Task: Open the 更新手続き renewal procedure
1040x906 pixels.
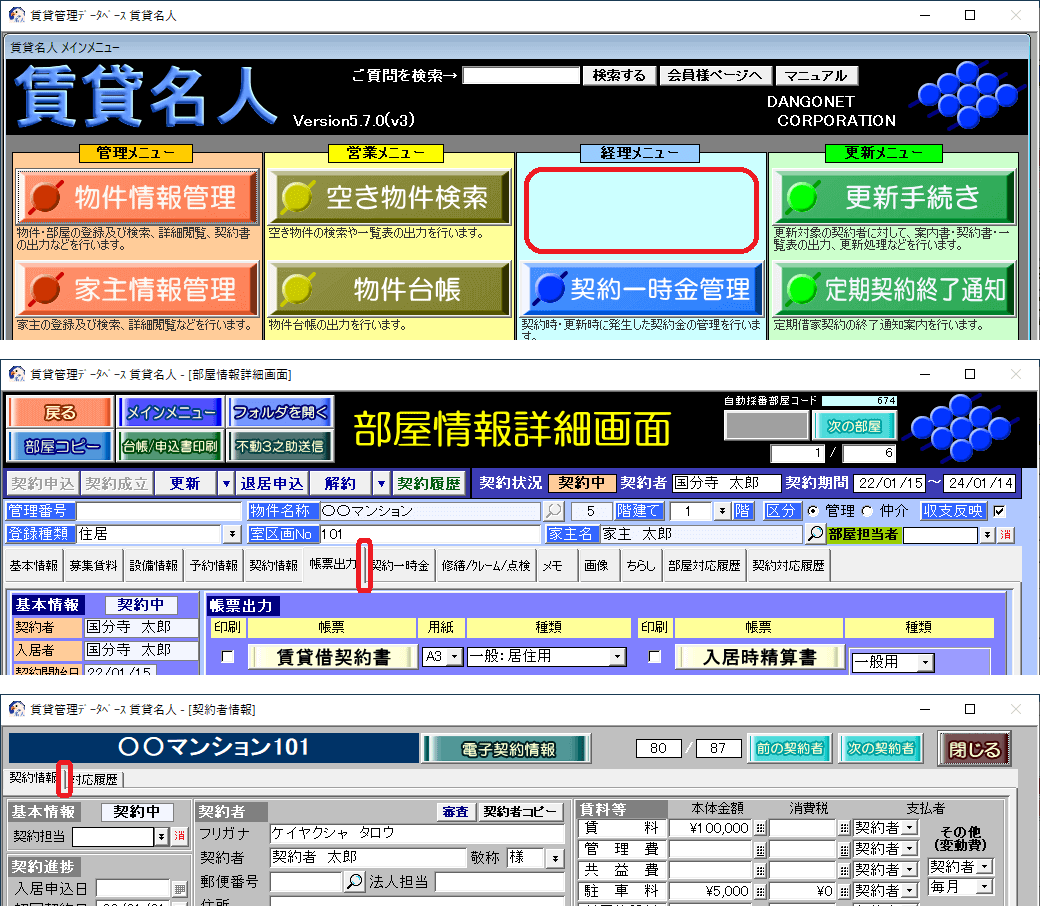Action: pyautogui.click(x=893, y=197)
